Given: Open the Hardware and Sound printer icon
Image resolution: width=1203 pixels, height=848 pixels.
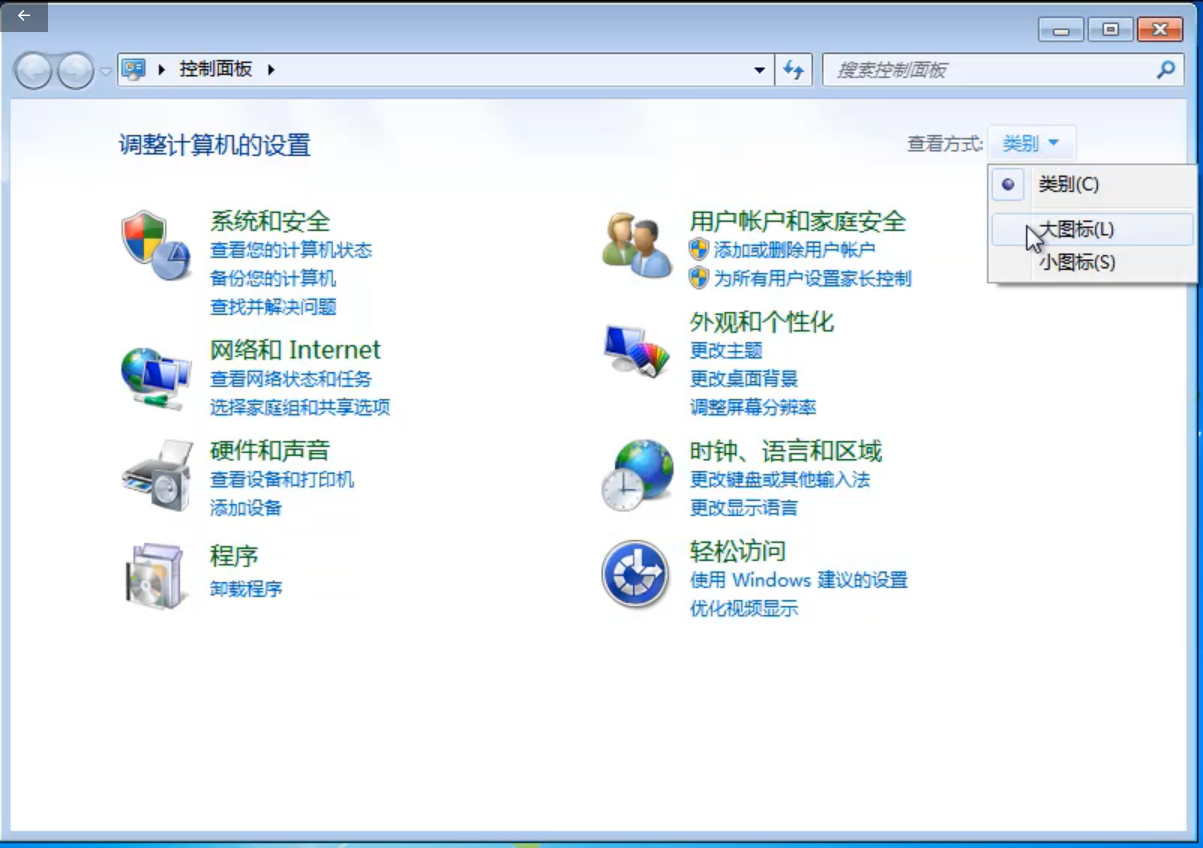Looking at the screenshot, I should coord(156,475).
